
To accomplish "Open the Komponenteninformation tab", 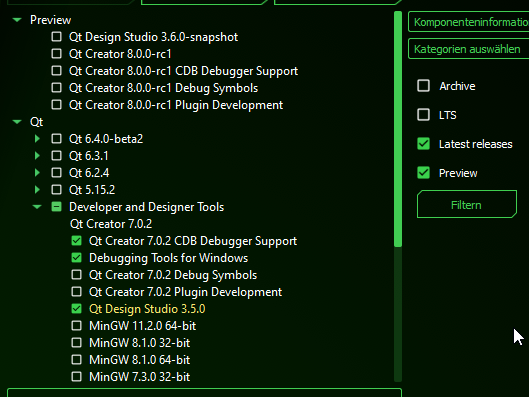I will point(469,22).
